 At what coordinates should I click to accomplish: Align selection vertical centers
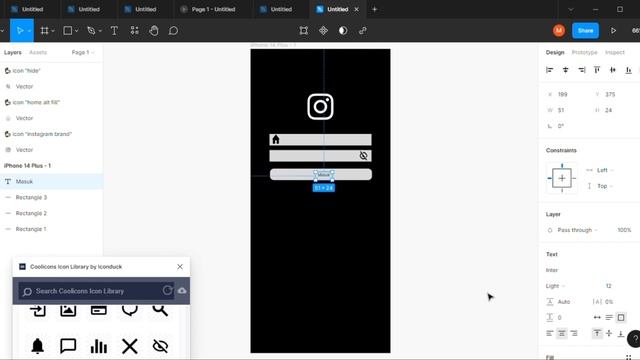pyautogui.click(x=613, y=70)
